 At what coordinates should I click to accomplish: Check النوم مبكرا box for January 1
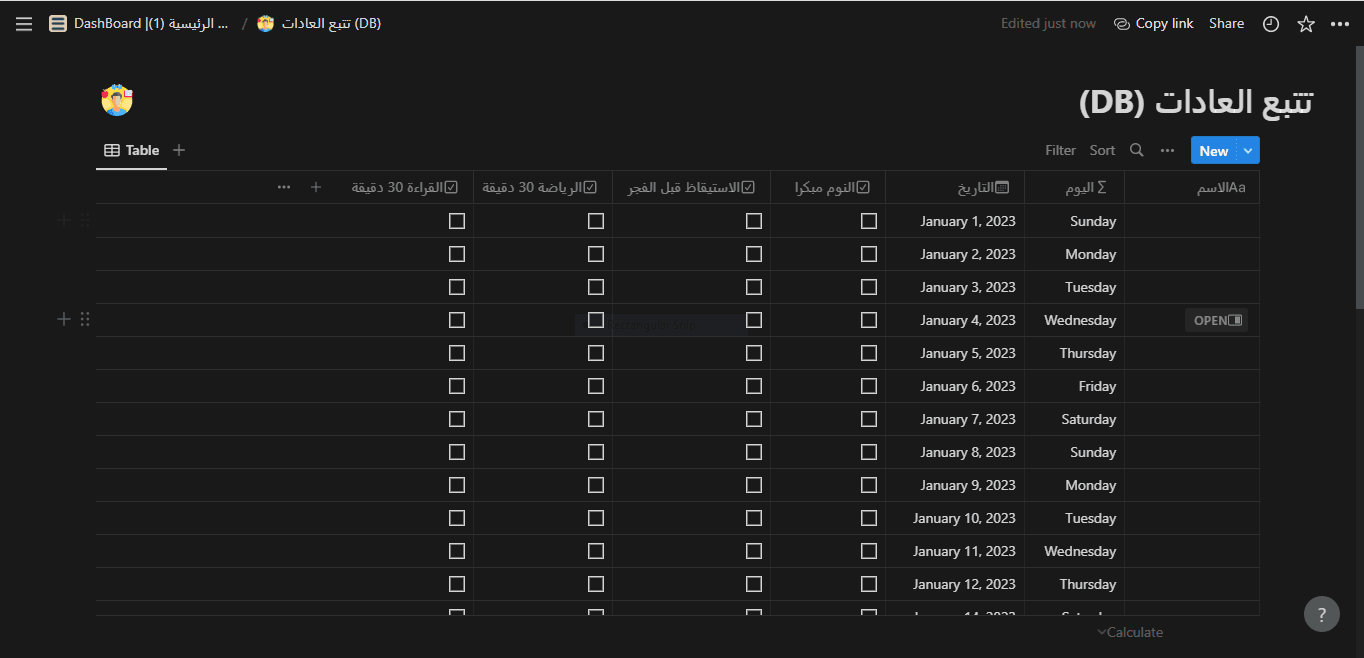click(869, 221)
